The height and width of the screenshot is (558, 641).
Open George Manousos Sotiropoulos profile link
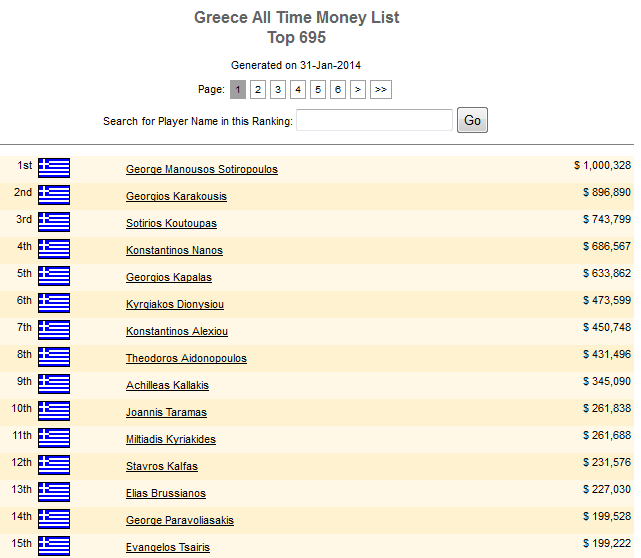pos(202,169)
